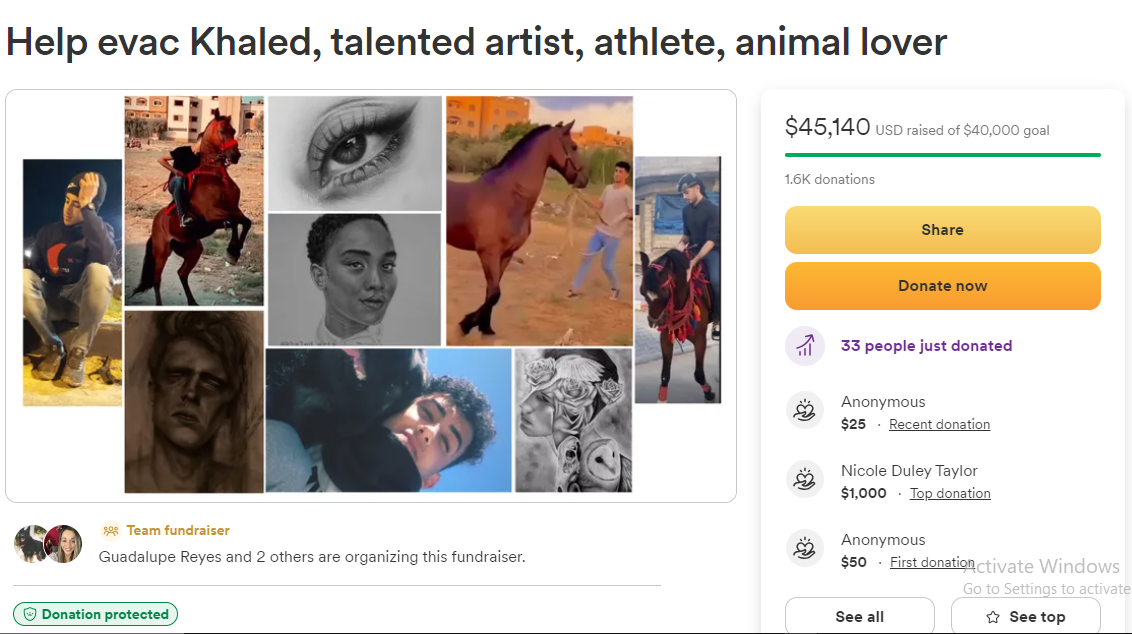This screenshot has width=1132, height=634.
Task: Click the Share button
Action: click(x=943, y=230)
